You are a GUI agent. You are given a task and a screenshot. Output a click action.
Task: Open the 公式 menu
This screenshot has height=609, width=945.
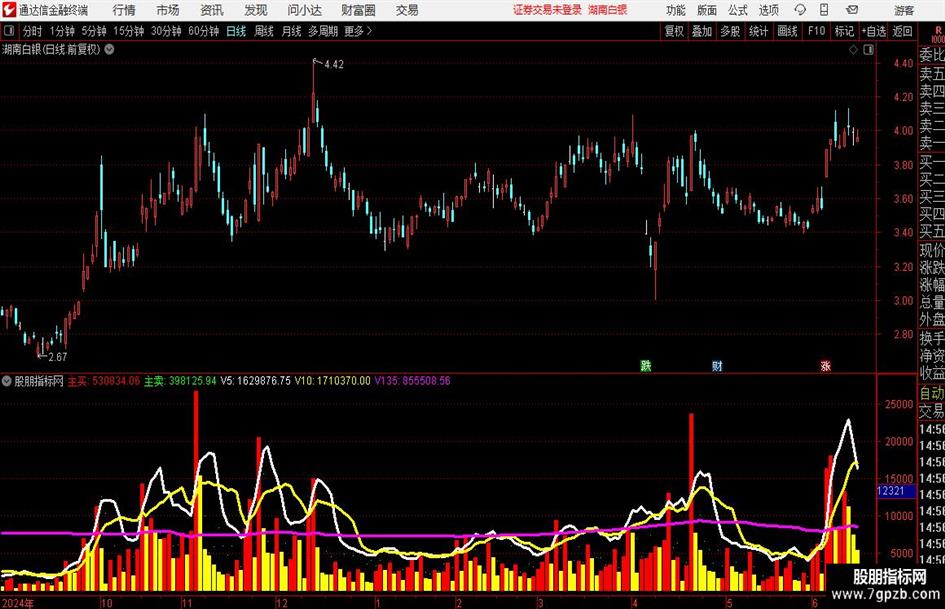point(738,10)
